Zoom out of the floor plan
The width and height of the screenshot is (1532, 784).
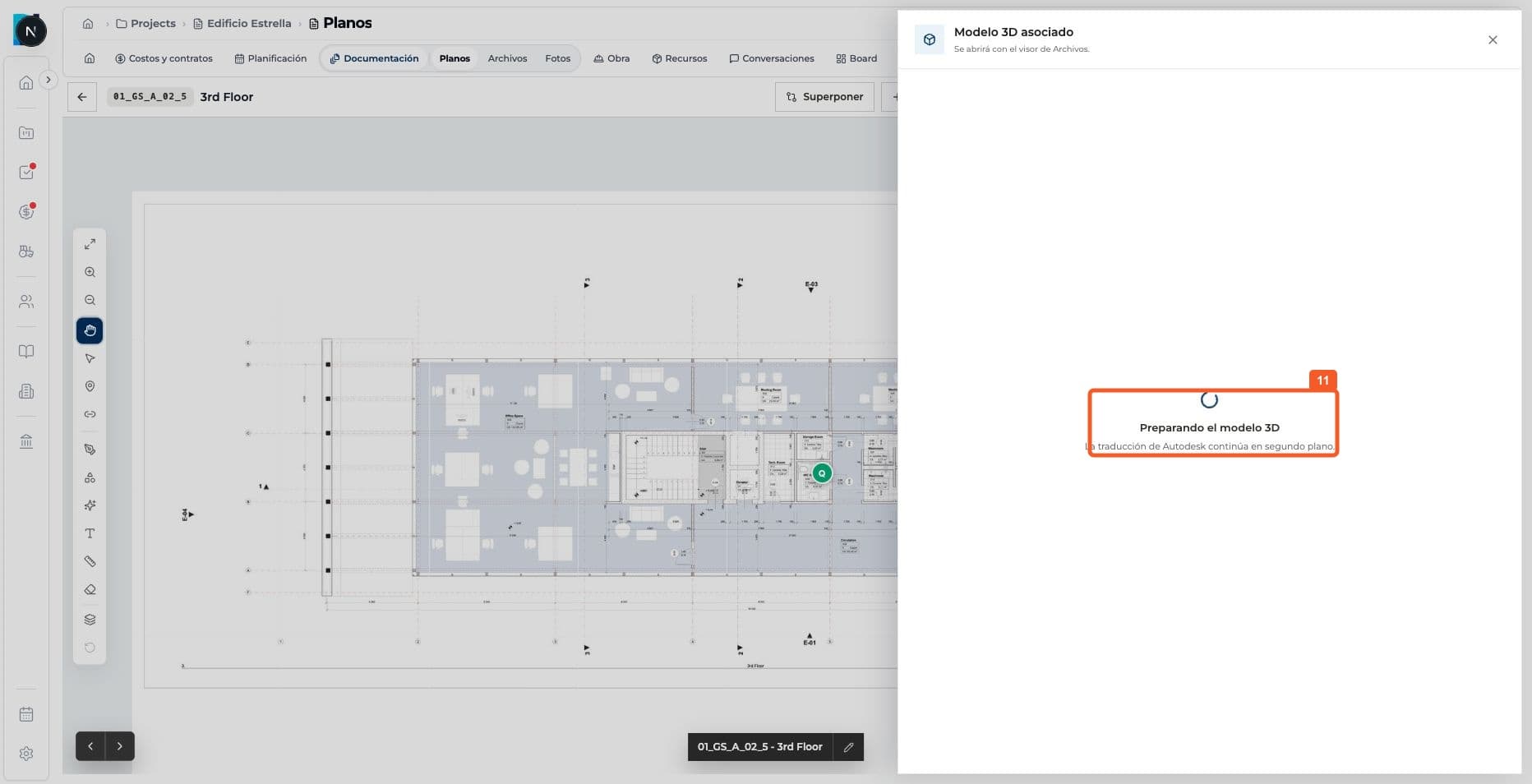[90, 300]
